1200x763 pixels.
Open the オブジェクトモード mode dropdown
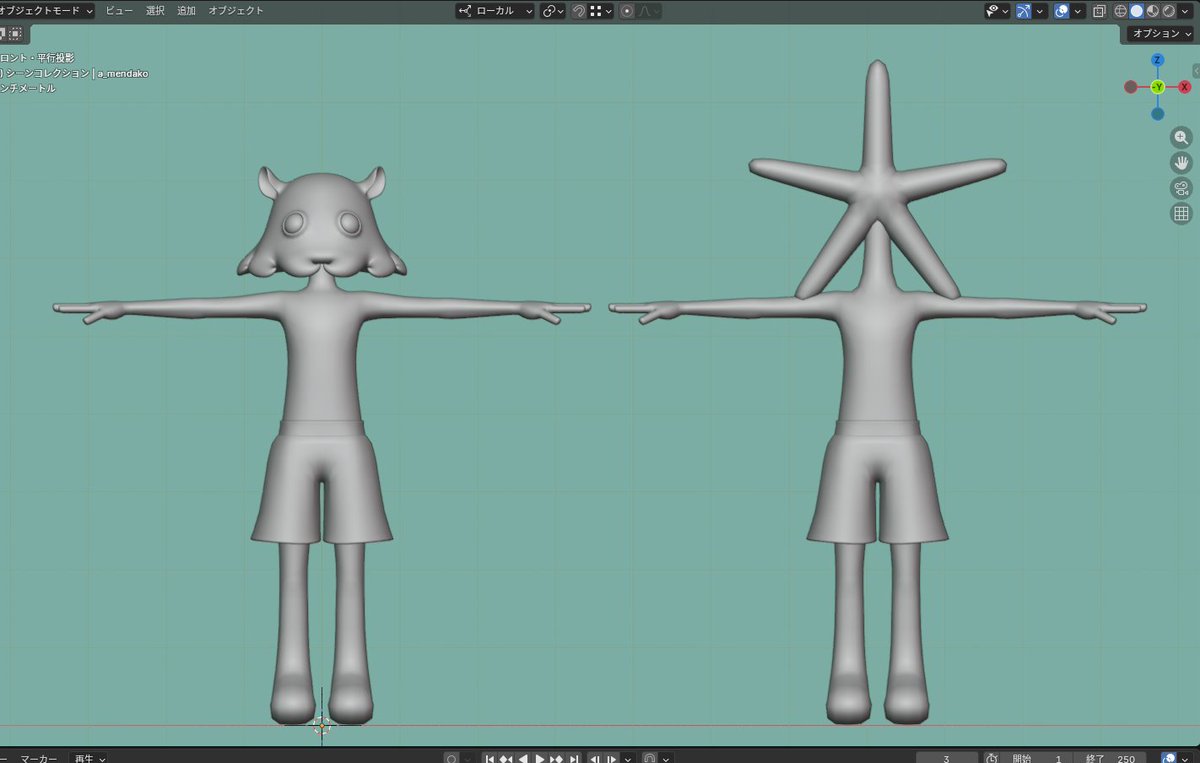pos(47,10)
